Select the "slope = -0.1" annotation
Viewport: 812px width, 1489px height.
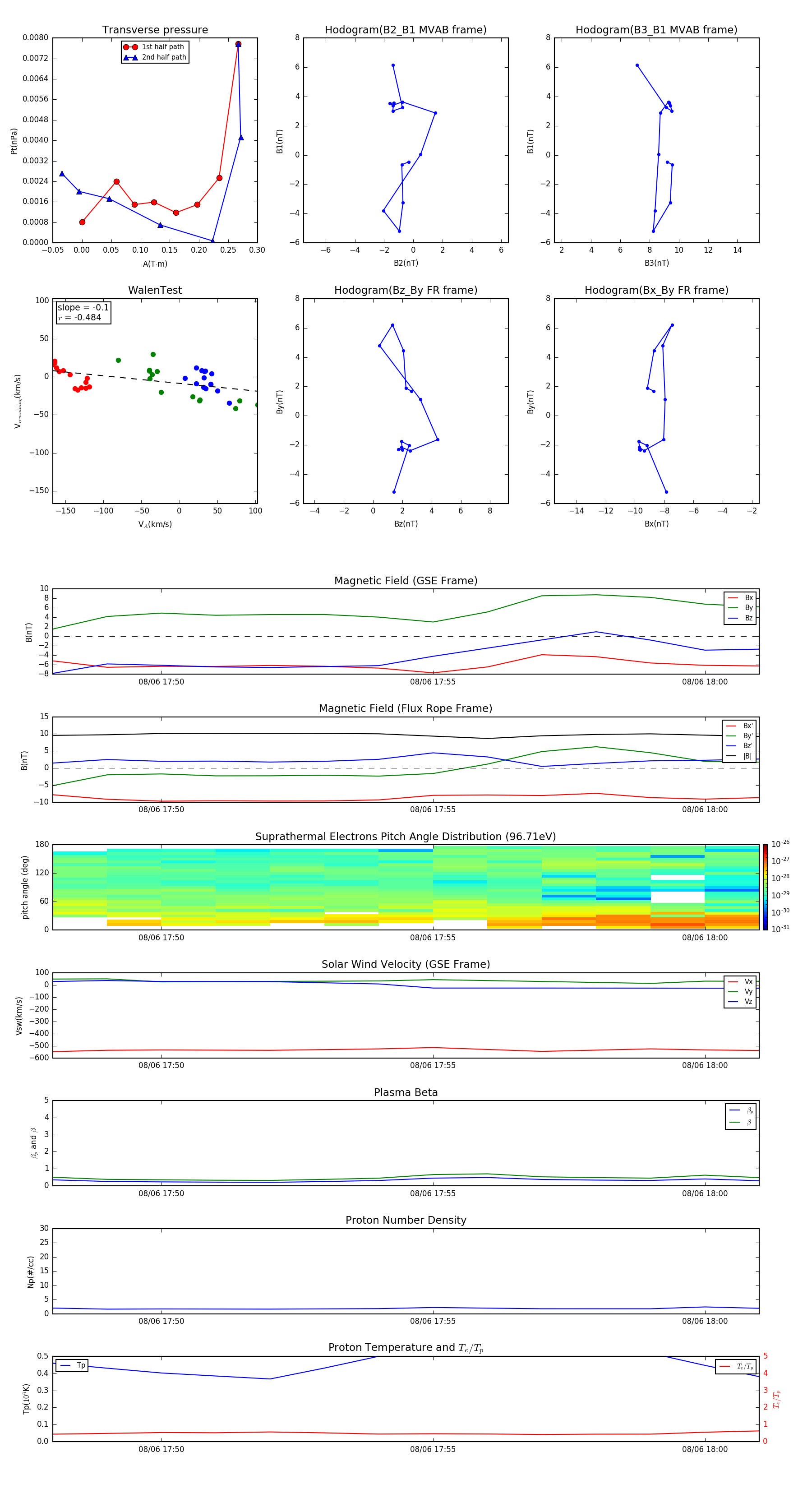(83, 308)
